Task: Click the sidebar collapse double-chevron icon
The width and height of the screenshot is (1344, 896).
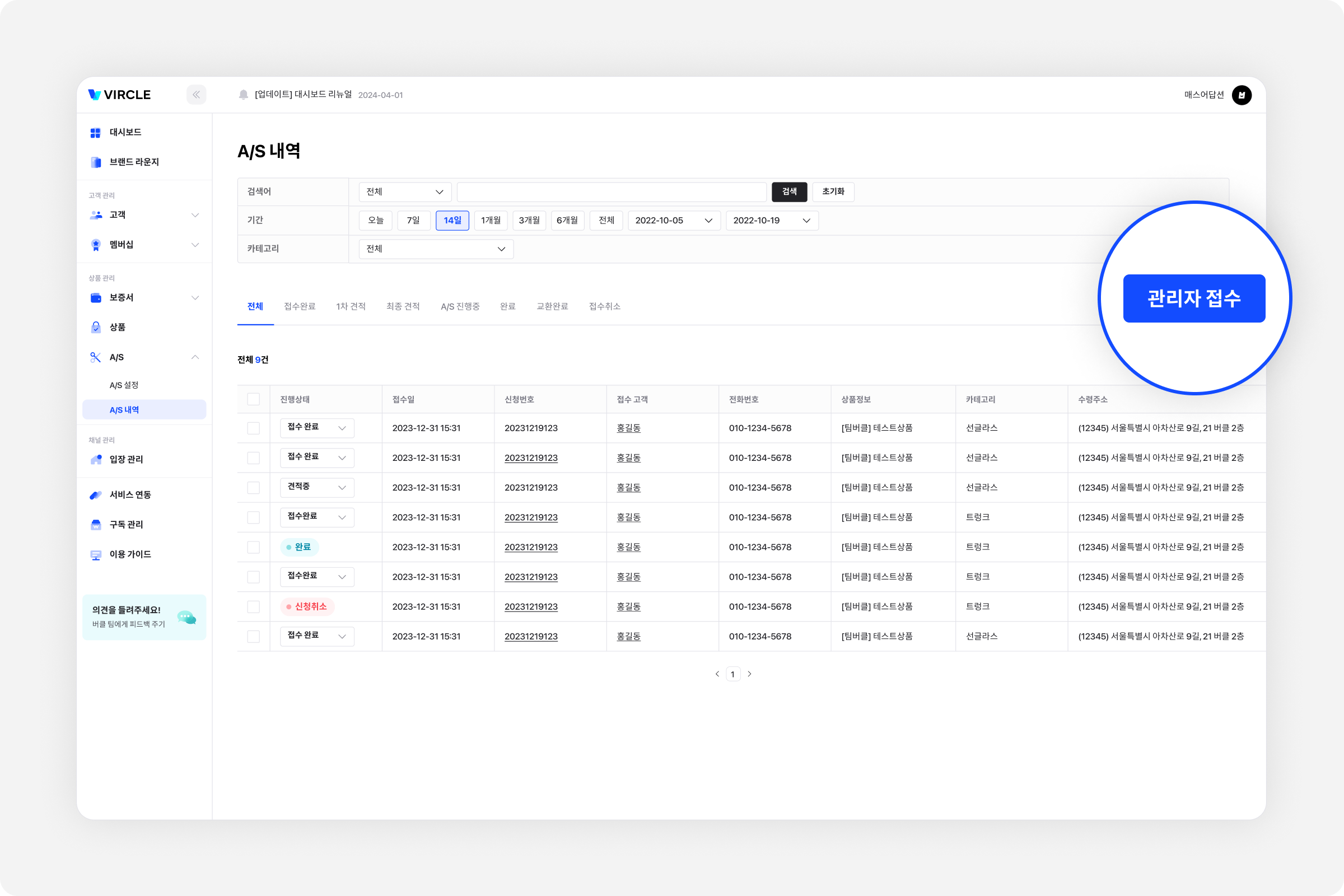Action: (x=196, y=95)
